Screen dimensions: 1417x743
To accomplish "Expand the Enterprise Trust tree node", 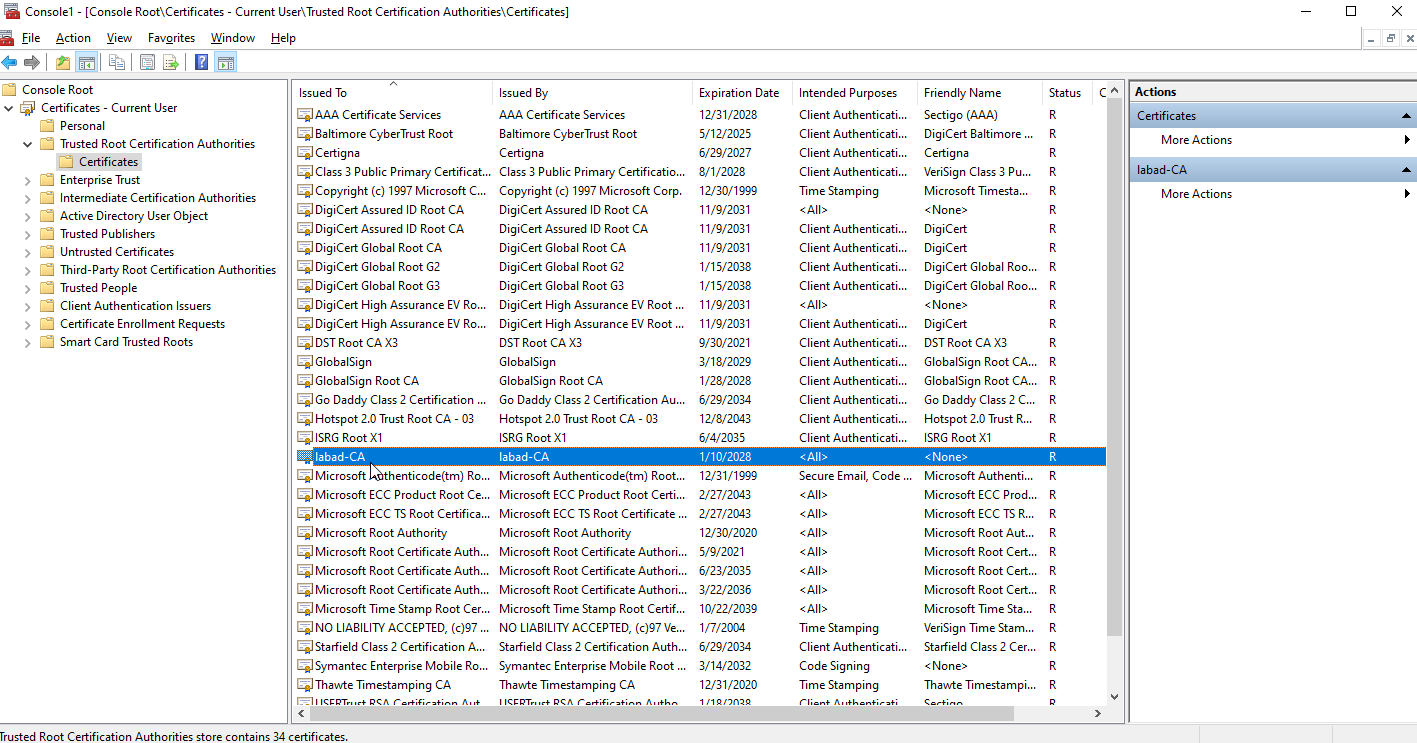I will pyautogui.click(x=28, y=180).
